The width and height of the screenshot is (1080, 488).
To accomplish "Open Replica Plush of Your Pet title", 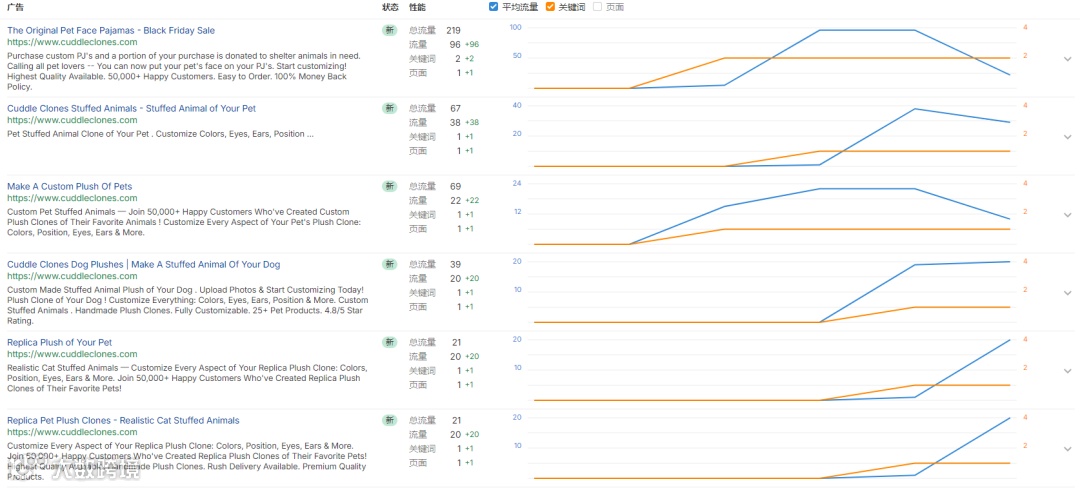I will 59,342.
